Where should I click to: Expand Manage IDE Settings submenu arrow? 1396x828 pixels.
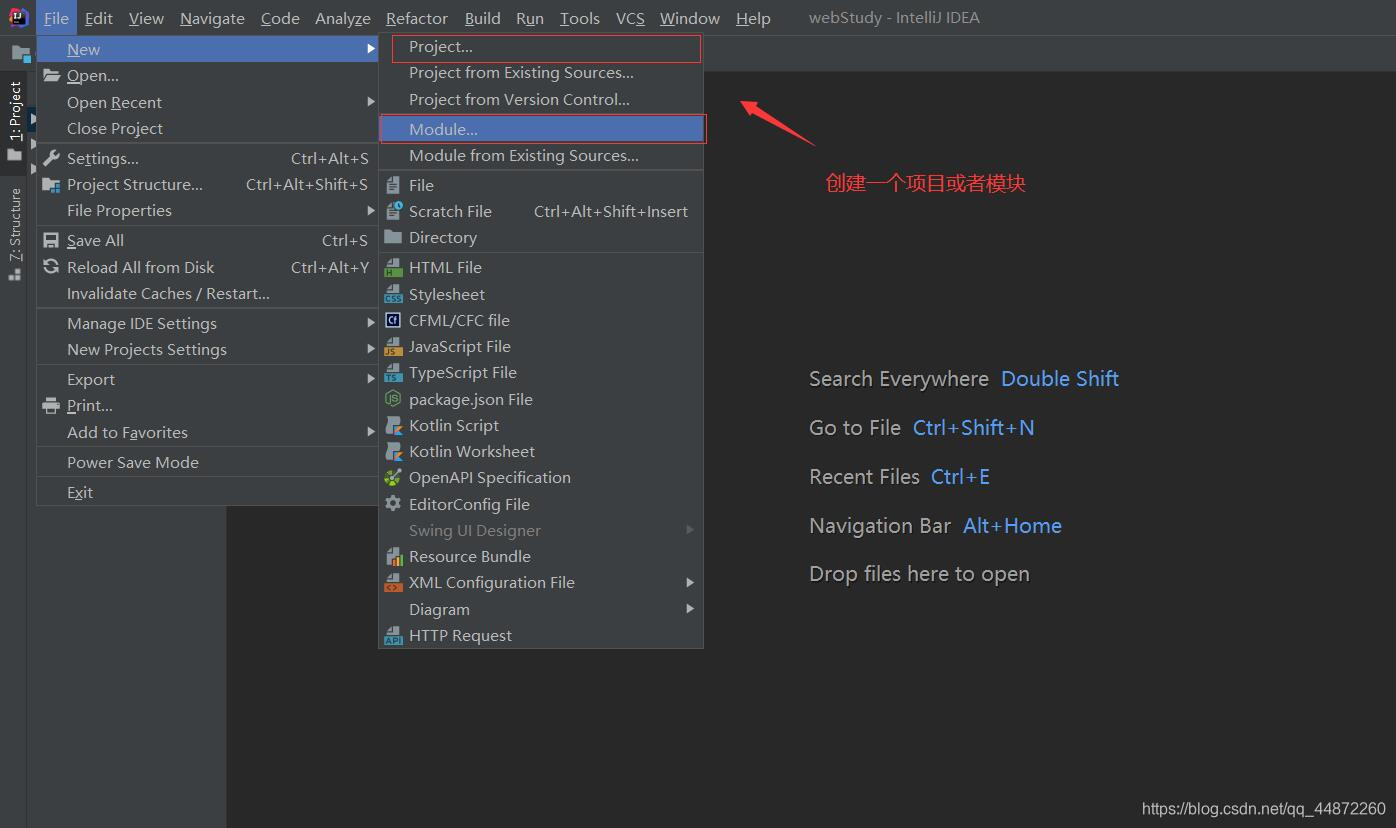point(371,323)
